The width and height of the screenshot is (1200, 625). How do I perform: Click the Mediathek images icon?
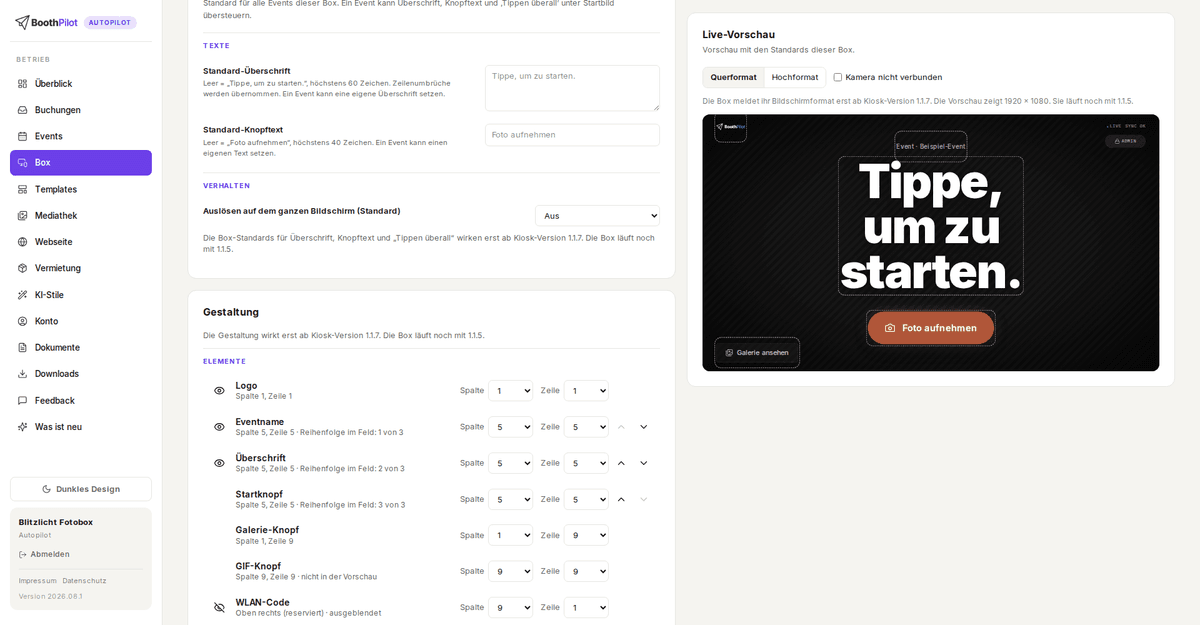coord(23,215)
